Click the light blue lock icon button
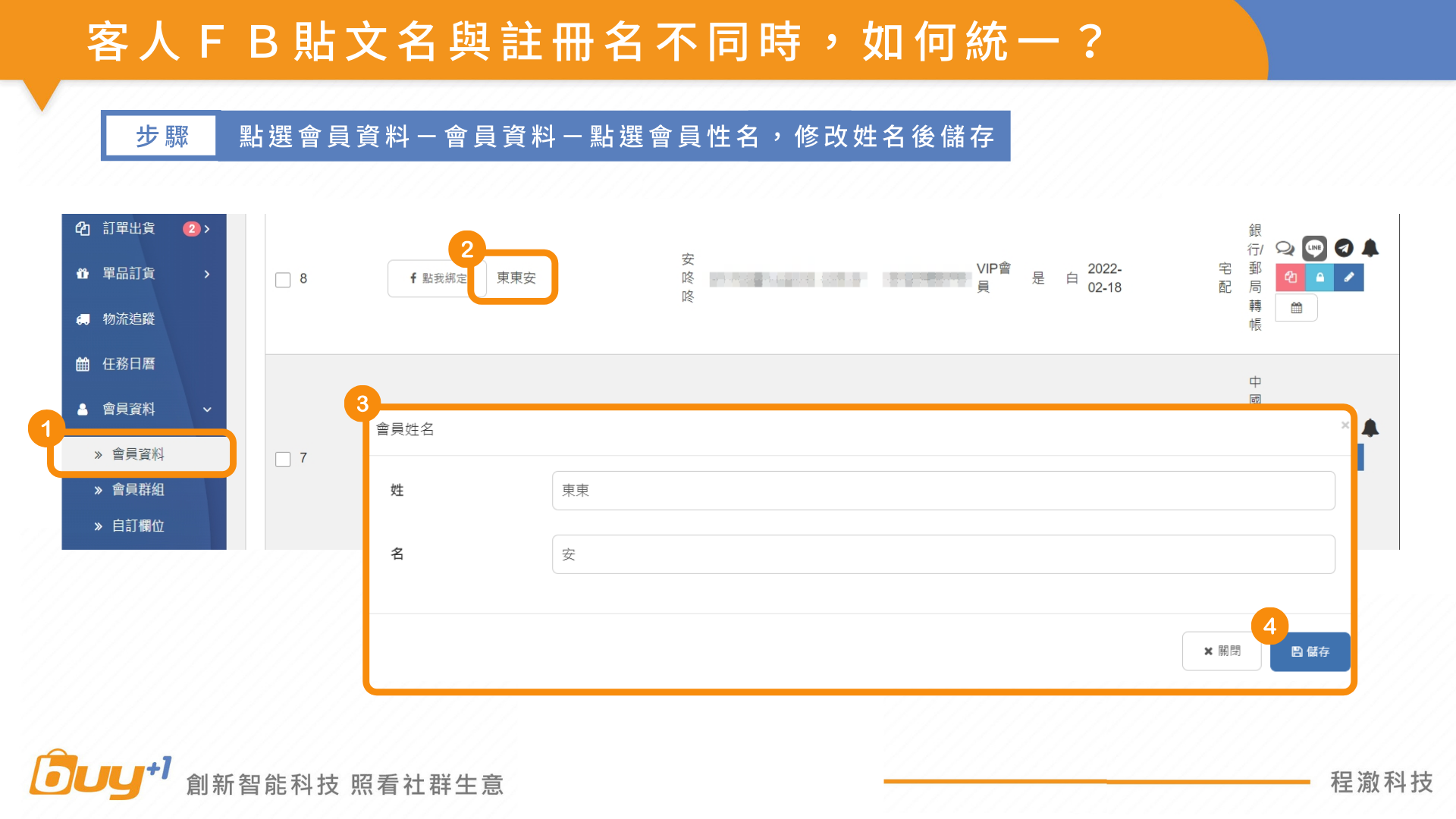 (1319, 278)
